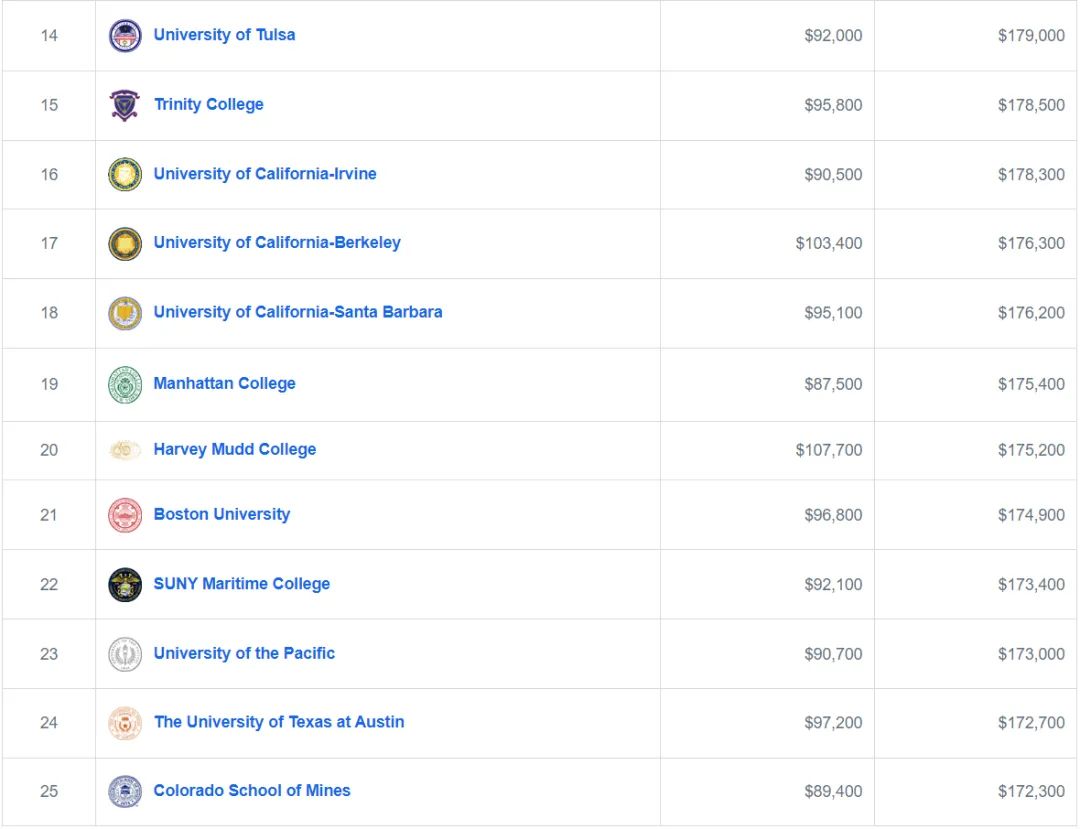
Task: Click the SUNY Maritime College emblem
Action: [125, 585]
